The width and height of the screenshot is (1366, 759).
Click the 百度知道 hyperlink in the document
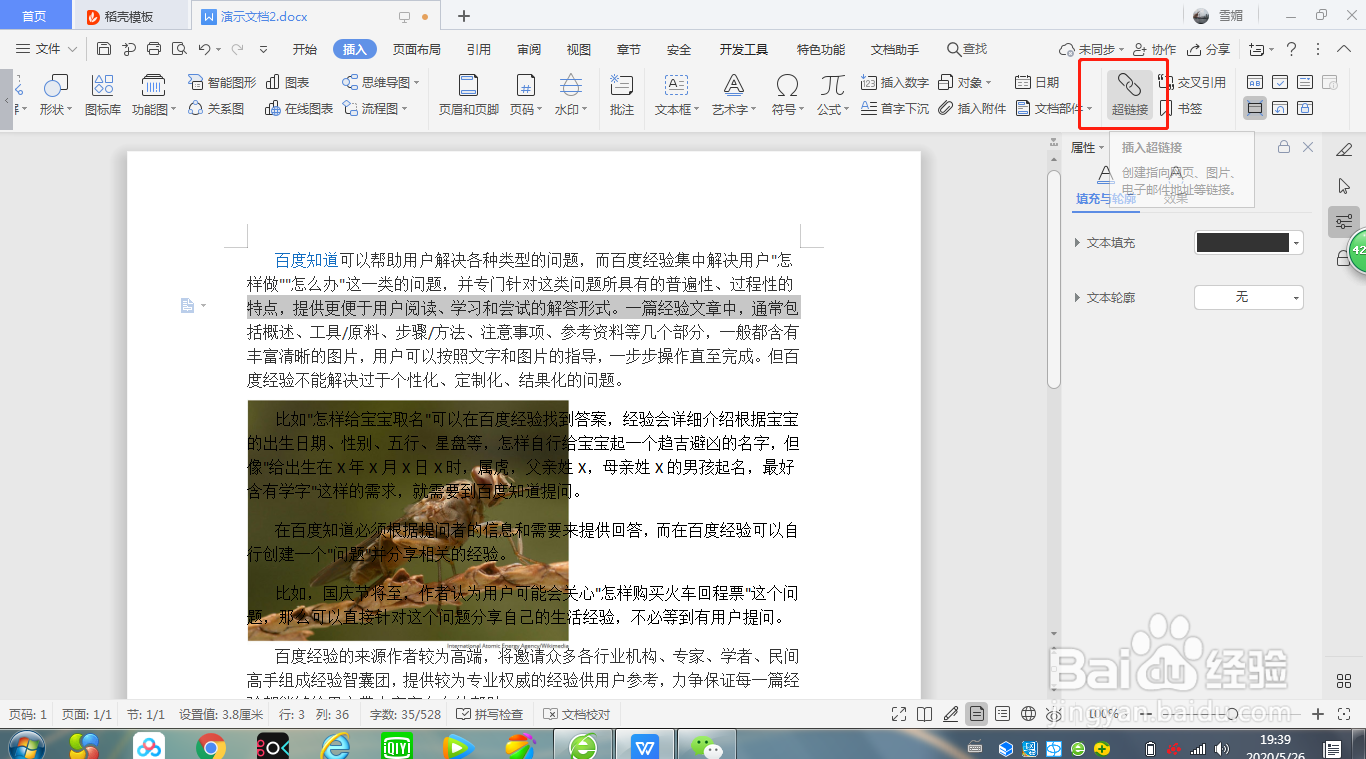point(306,260)
